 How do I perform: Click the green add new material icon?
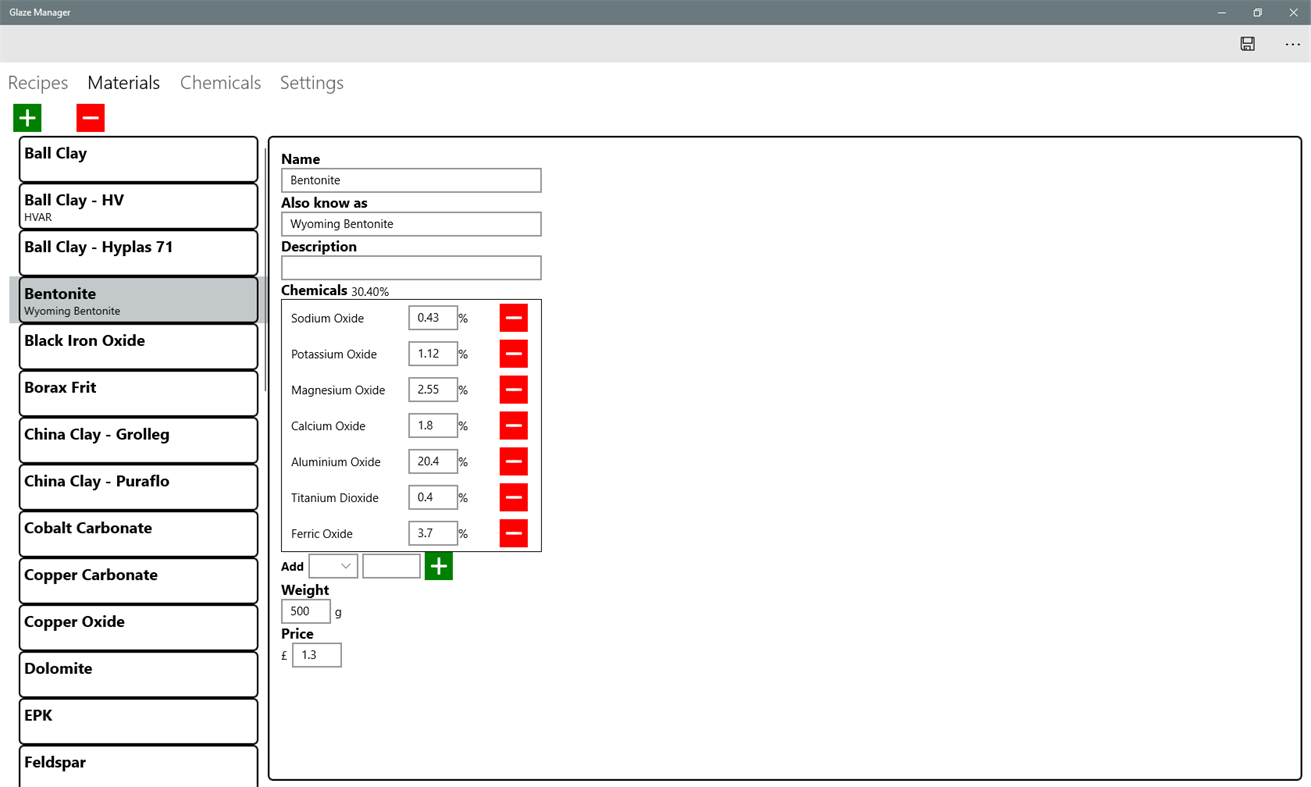pyautogui.click(x=26, y=117)
